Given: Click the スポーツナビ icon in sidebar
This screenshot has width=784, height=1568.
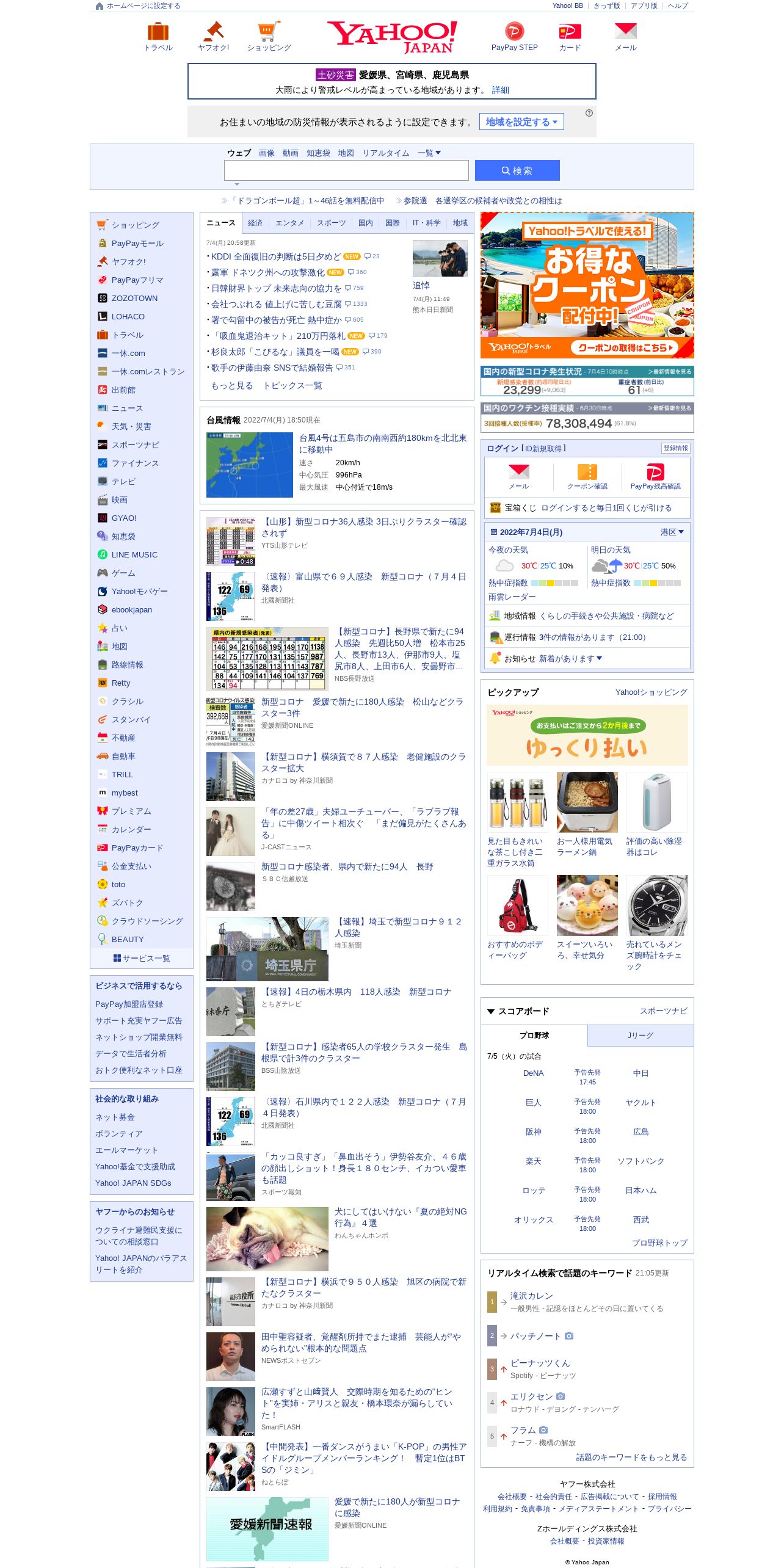Looking at the screenshot, I should click(x=102, y=445).
